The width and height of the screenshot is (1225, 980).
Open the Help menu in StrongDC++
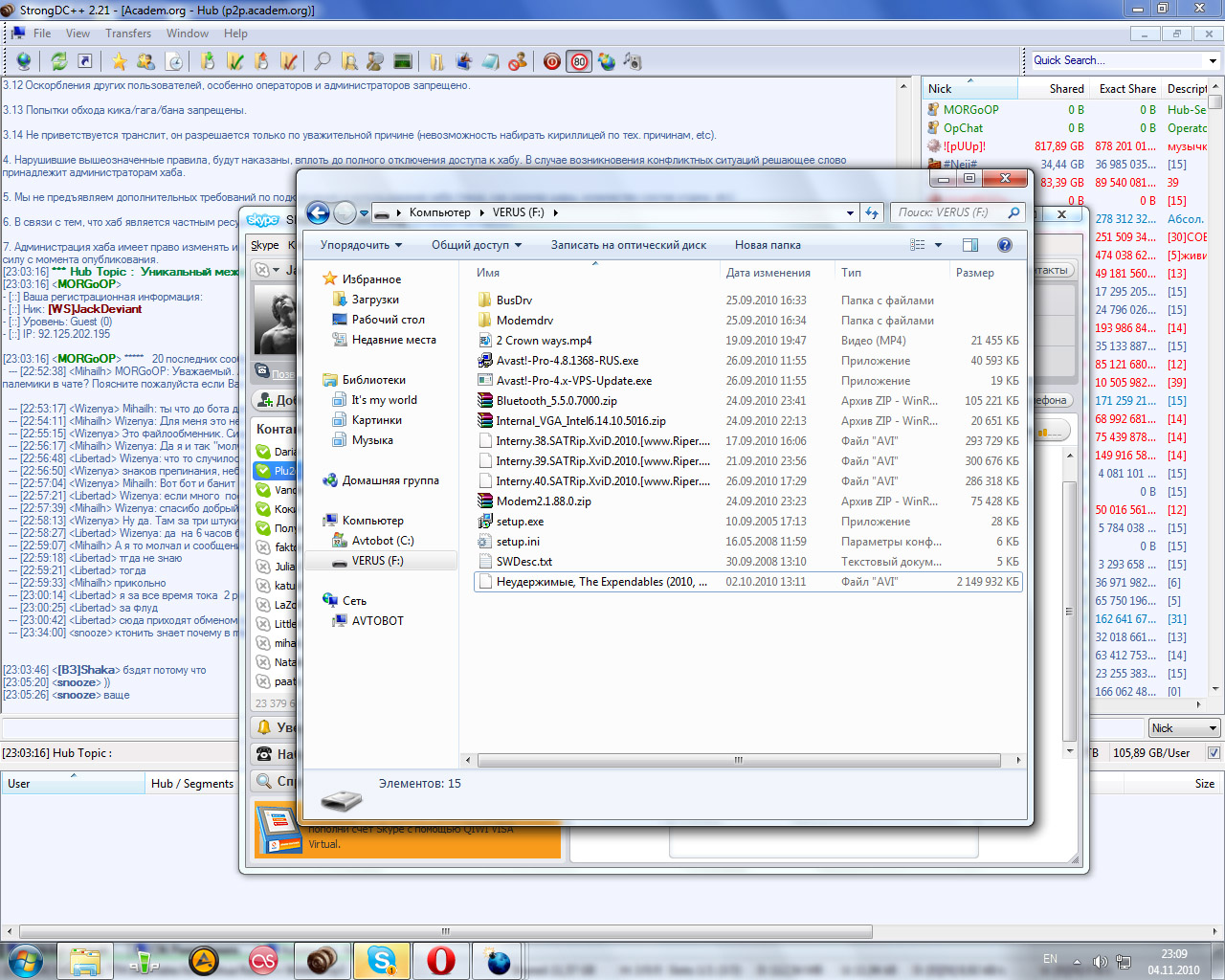click(x=235, y=33)
